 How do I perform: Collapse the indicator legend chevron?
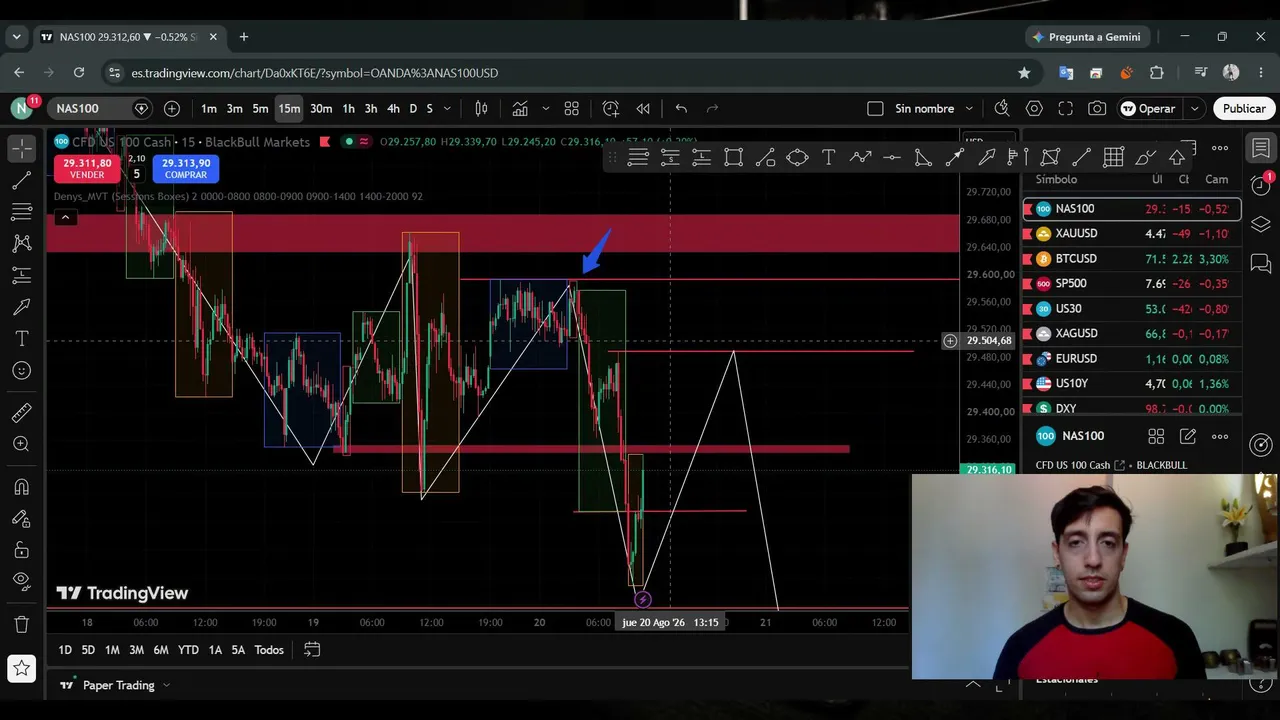click(x=65, y=217)
